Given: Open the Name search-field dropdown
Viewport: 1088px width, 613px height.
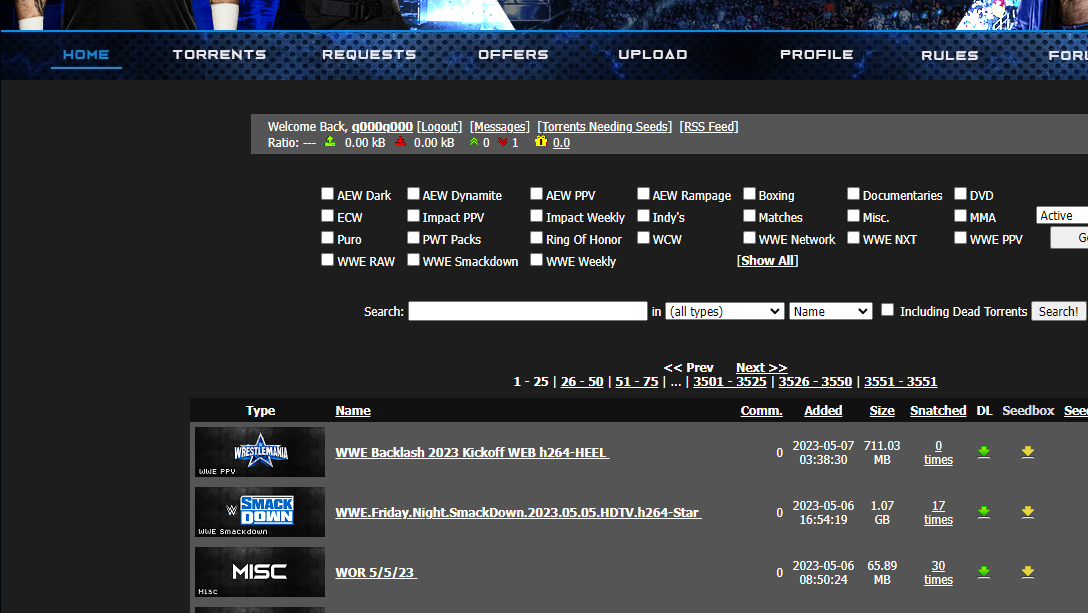Looking at the screenshot, I should (831, 311).
